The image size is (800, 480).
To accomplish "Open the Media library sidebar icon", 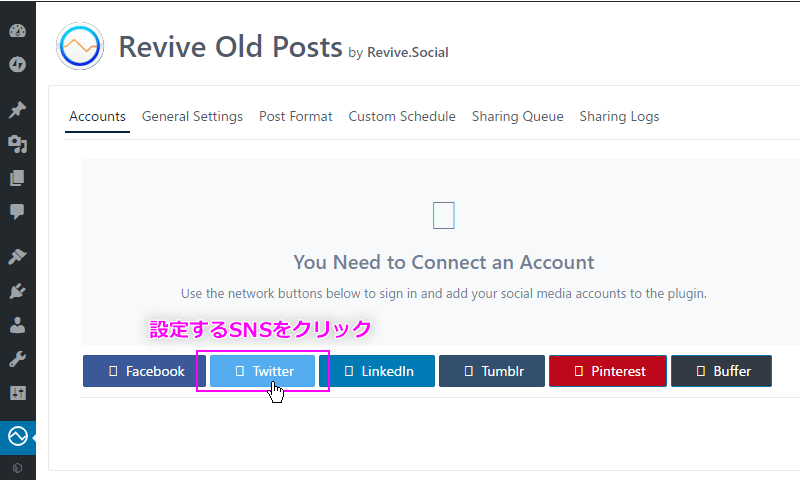I will click(17, 144).
